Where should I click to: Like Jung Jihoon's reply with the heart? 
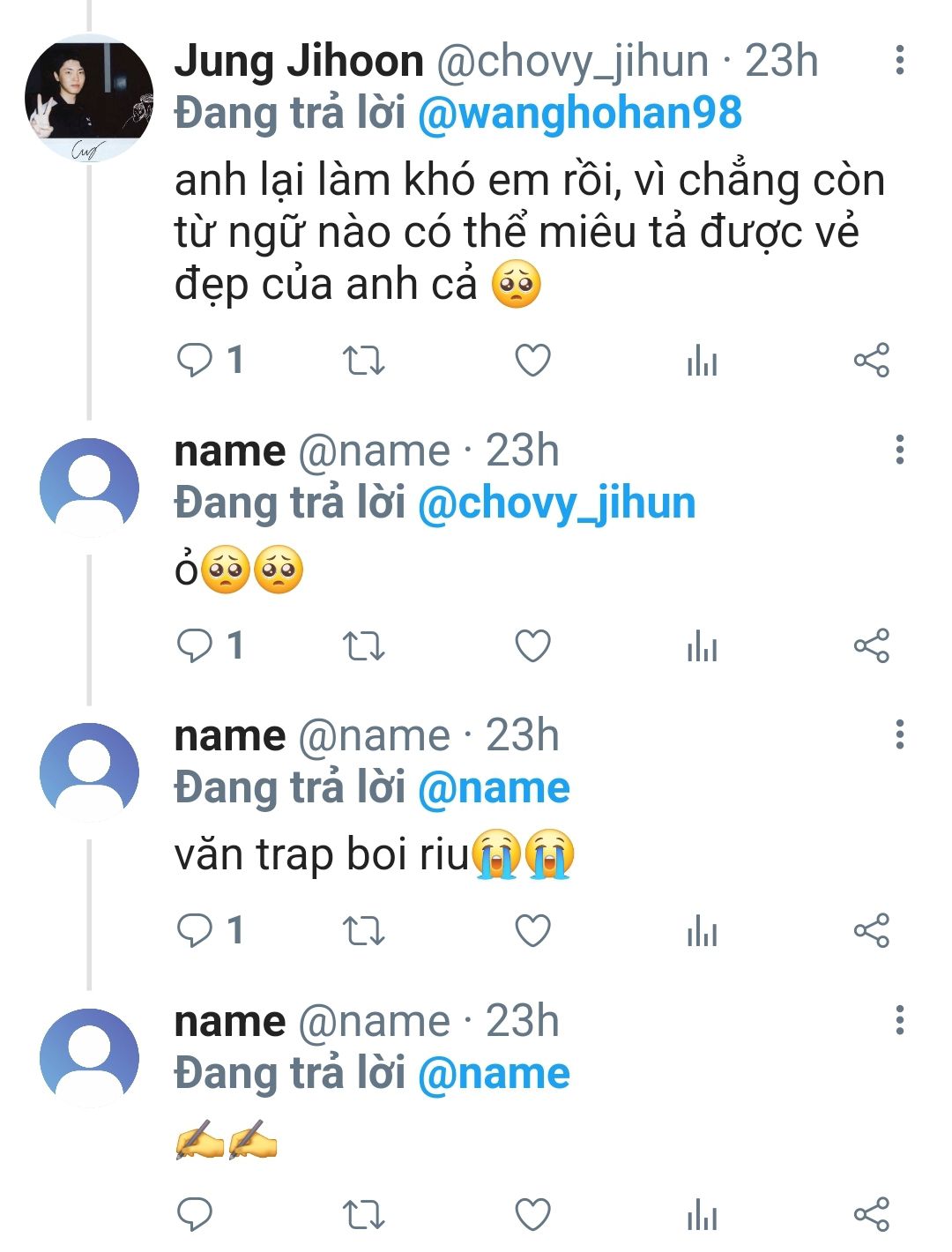tap(532, 361)
